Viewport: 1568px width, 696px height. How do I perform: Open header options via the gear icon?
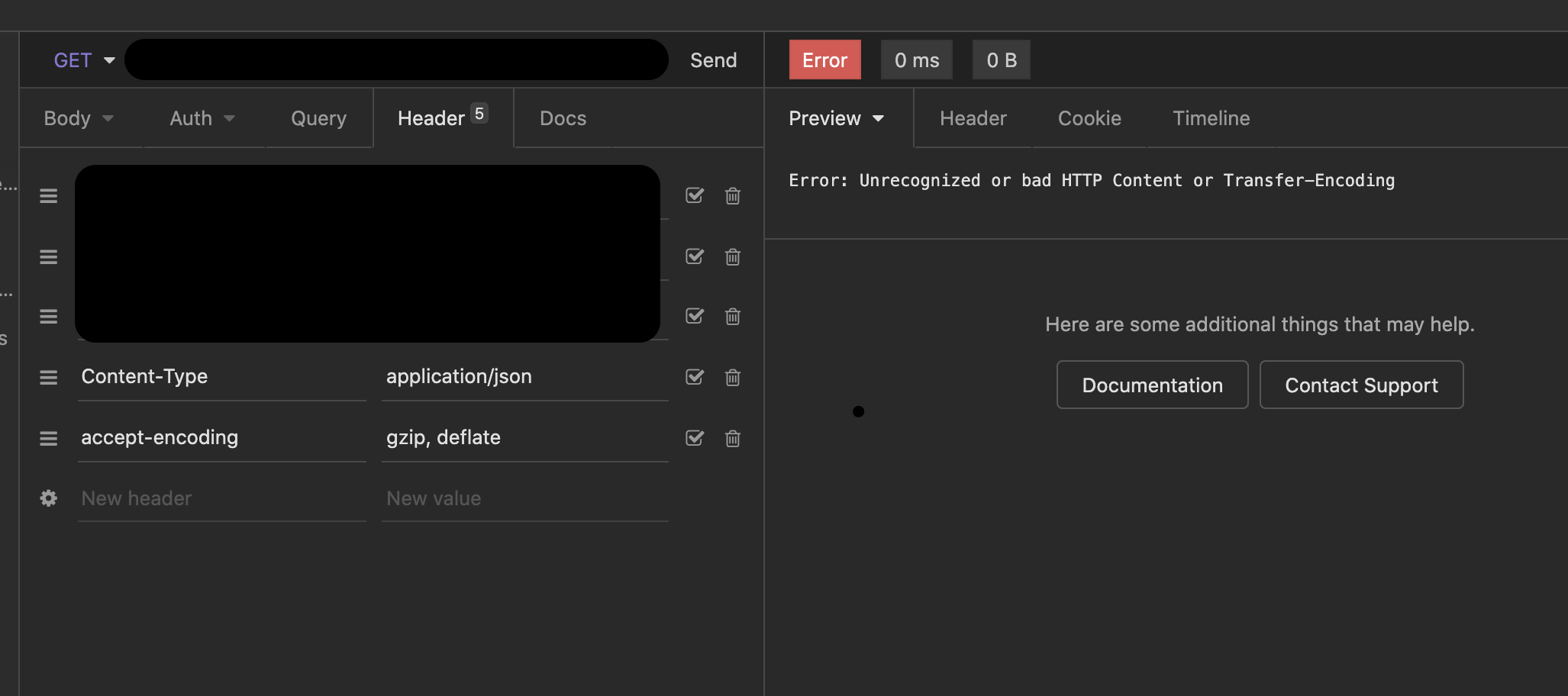pos(49,498)
